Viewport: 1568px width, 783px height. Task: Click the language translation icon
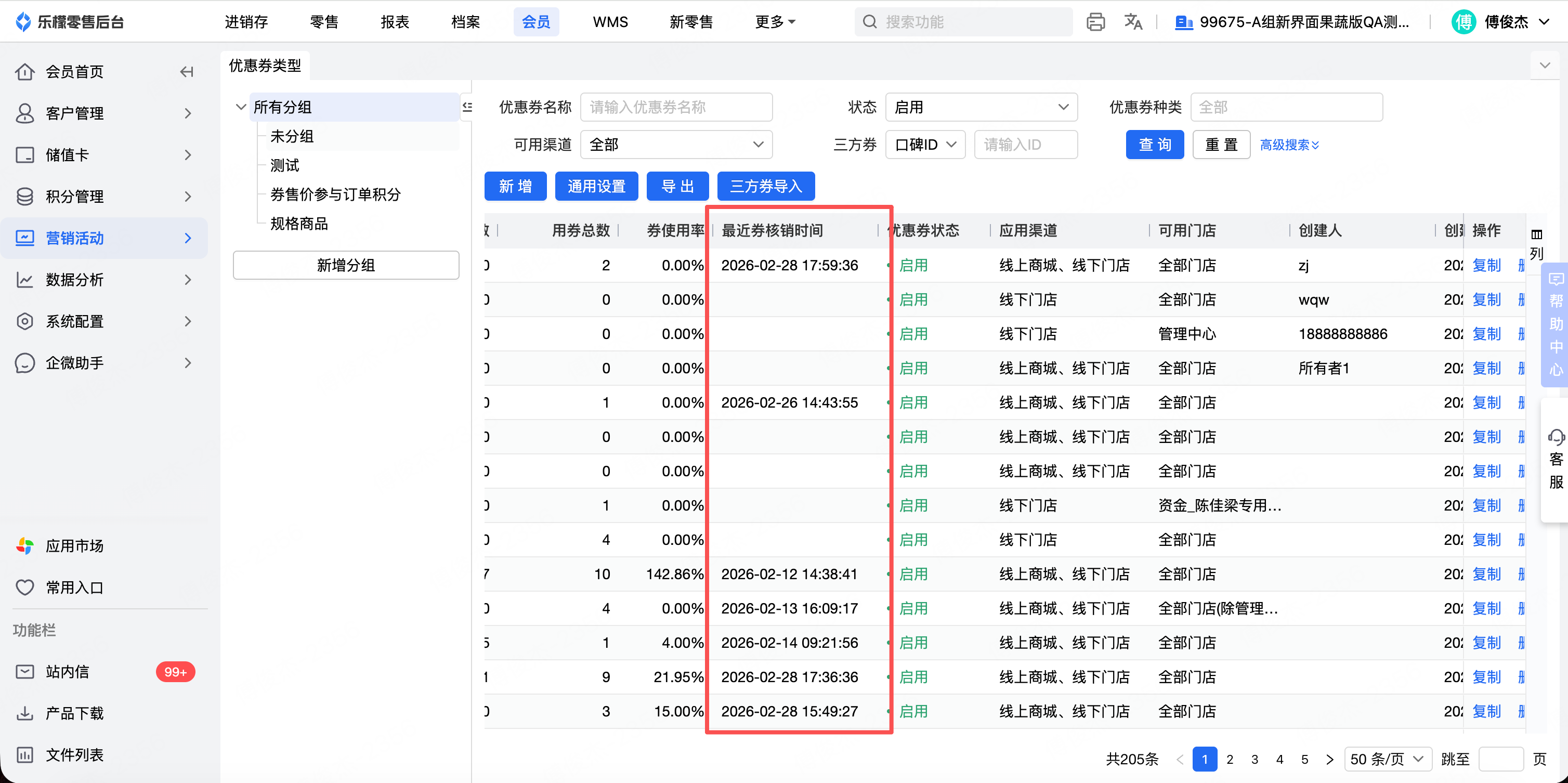tap(1132, 22)
